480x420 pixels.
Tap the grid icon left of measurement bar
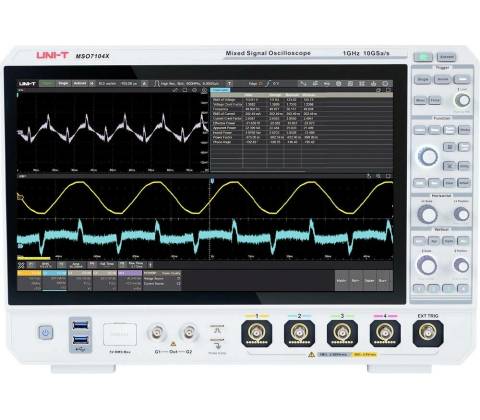coord(21,265)
